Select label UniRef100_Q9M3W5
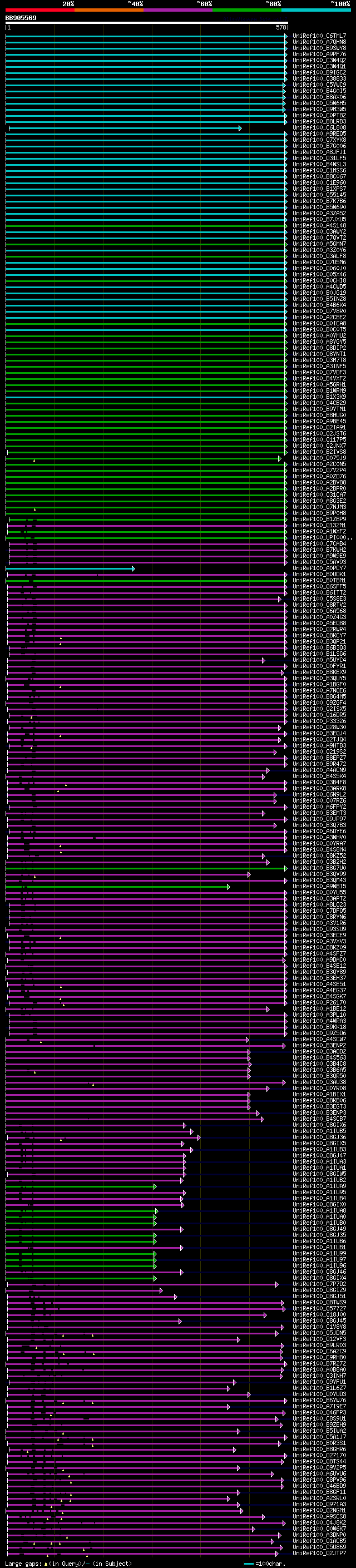356x1568 pixels. (319, 110)
